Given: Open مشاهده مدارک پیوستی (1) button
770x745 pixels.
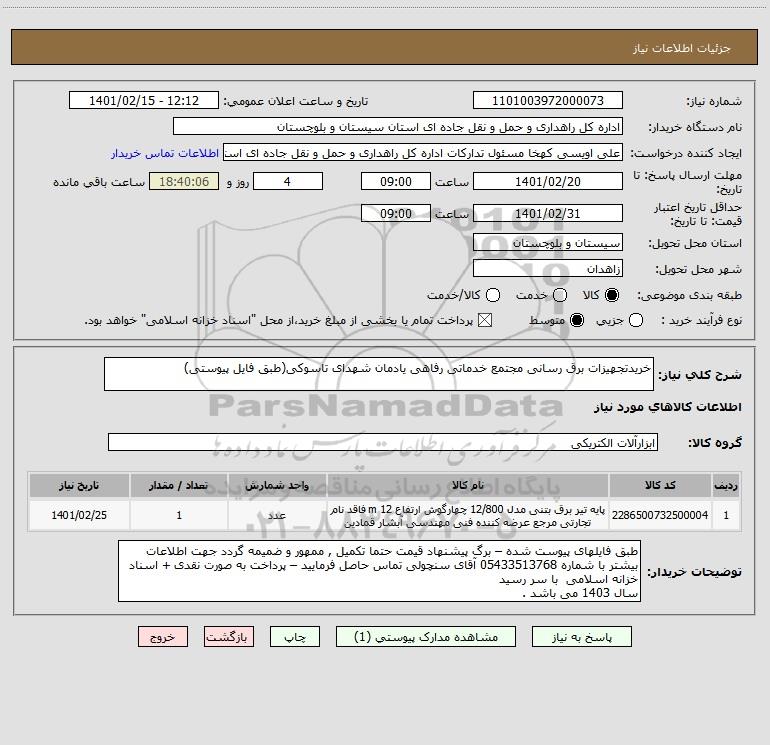Looking at the screenshot, I should coord(426,637).
